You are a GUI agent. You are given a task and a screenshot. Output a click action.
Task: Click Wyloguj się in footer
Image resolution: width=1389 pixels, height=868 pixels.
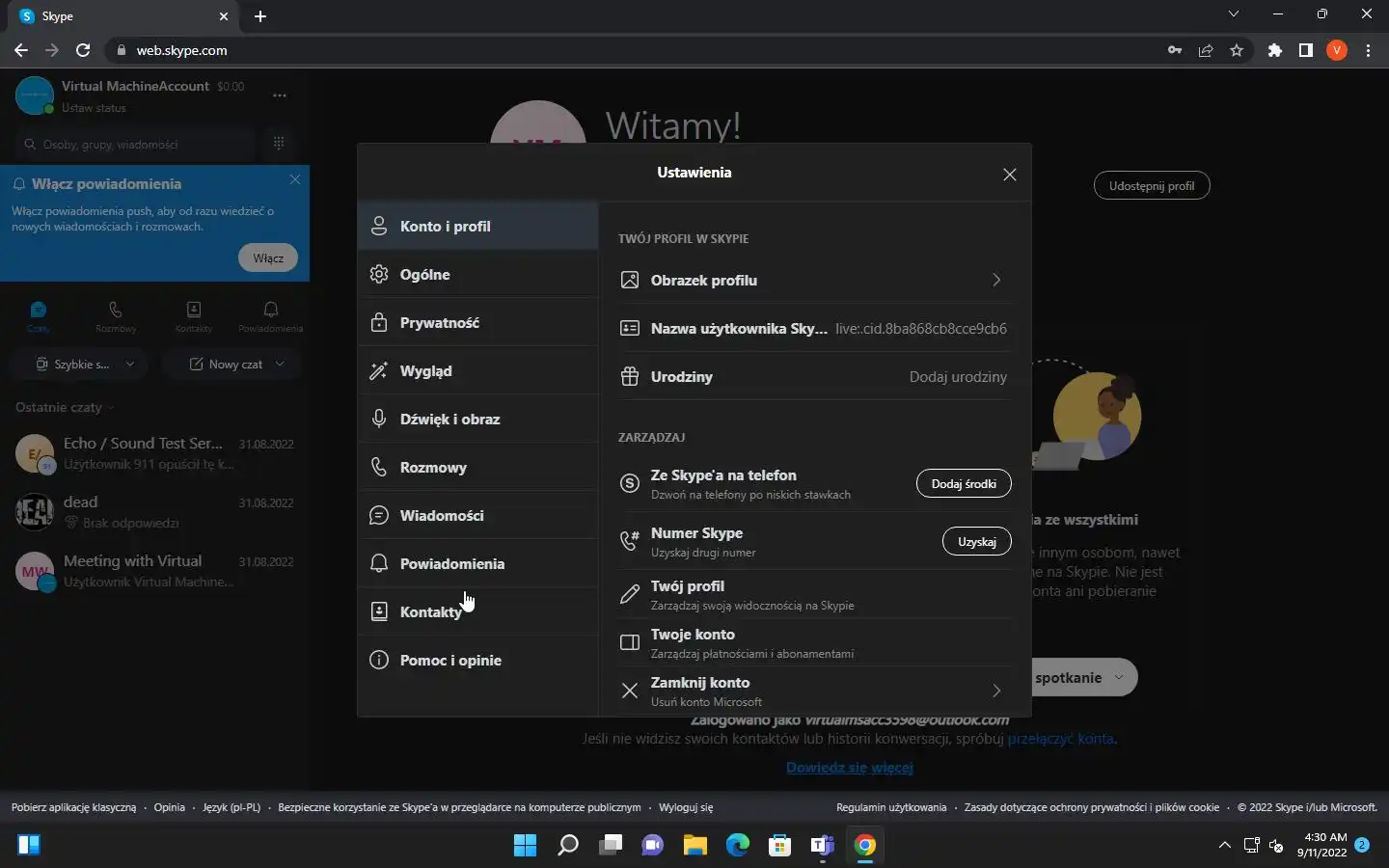[x=686, y=807]
